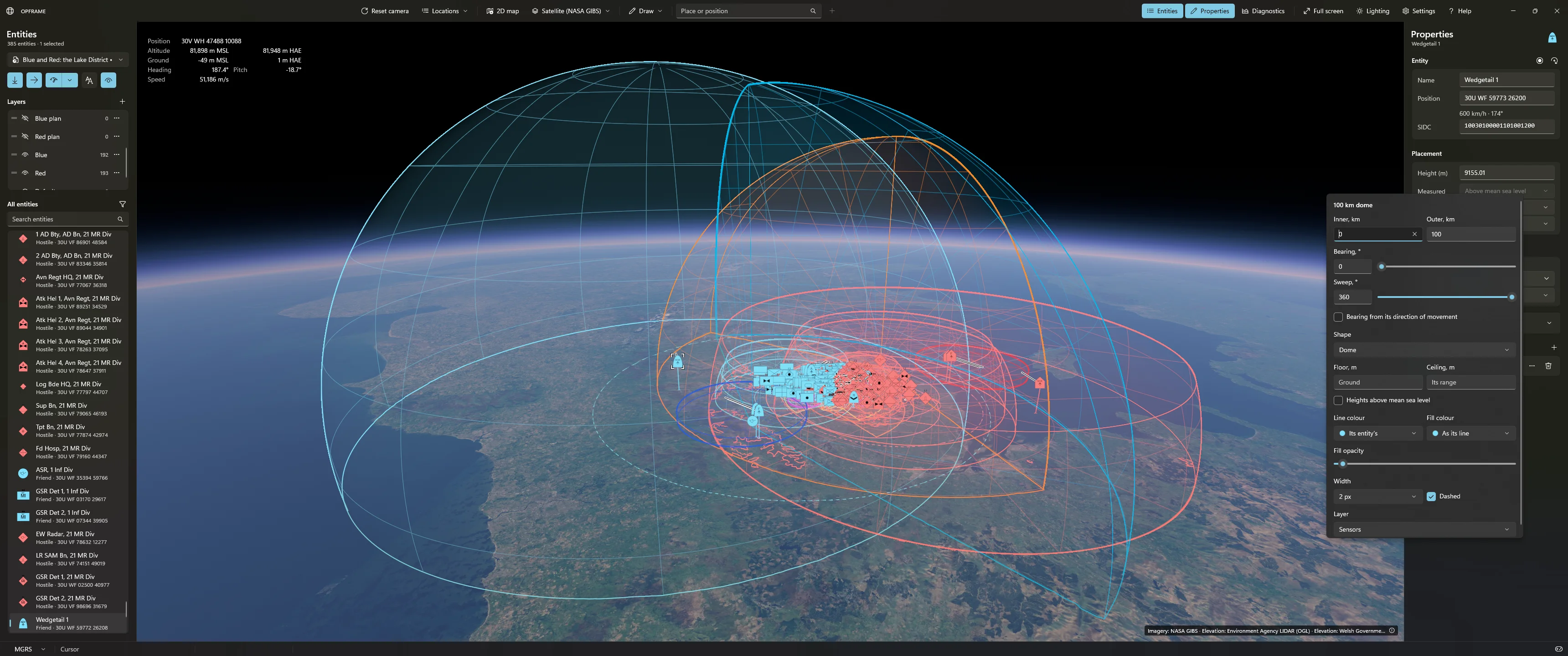This screenshot has height=656, width=1568.
Task: Click the right-arrow toolbar button under Entities
Action: (34, 80)
